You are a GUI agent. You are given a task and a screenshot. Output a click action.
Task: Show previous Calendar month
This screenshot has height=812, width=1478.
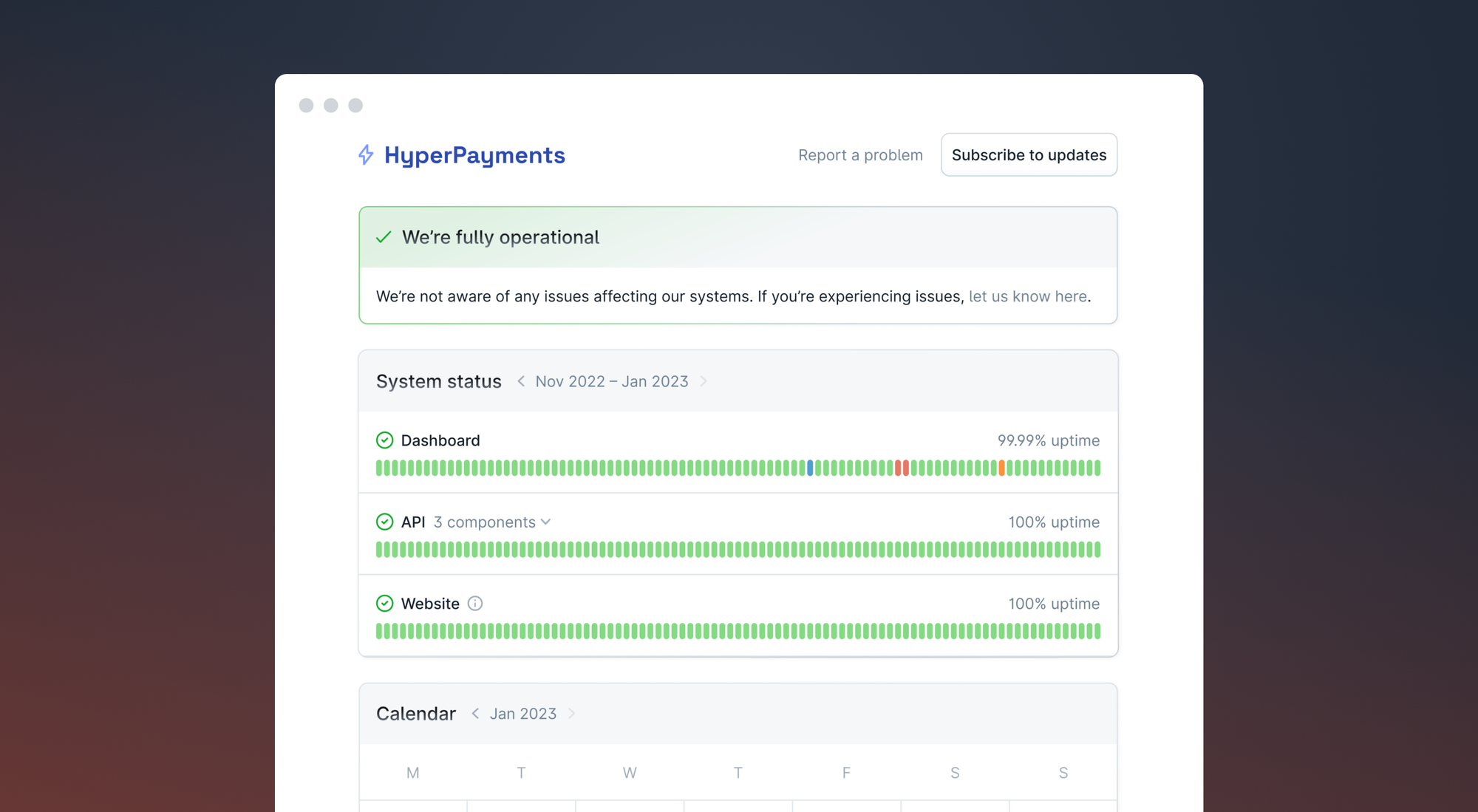(475, 714)
